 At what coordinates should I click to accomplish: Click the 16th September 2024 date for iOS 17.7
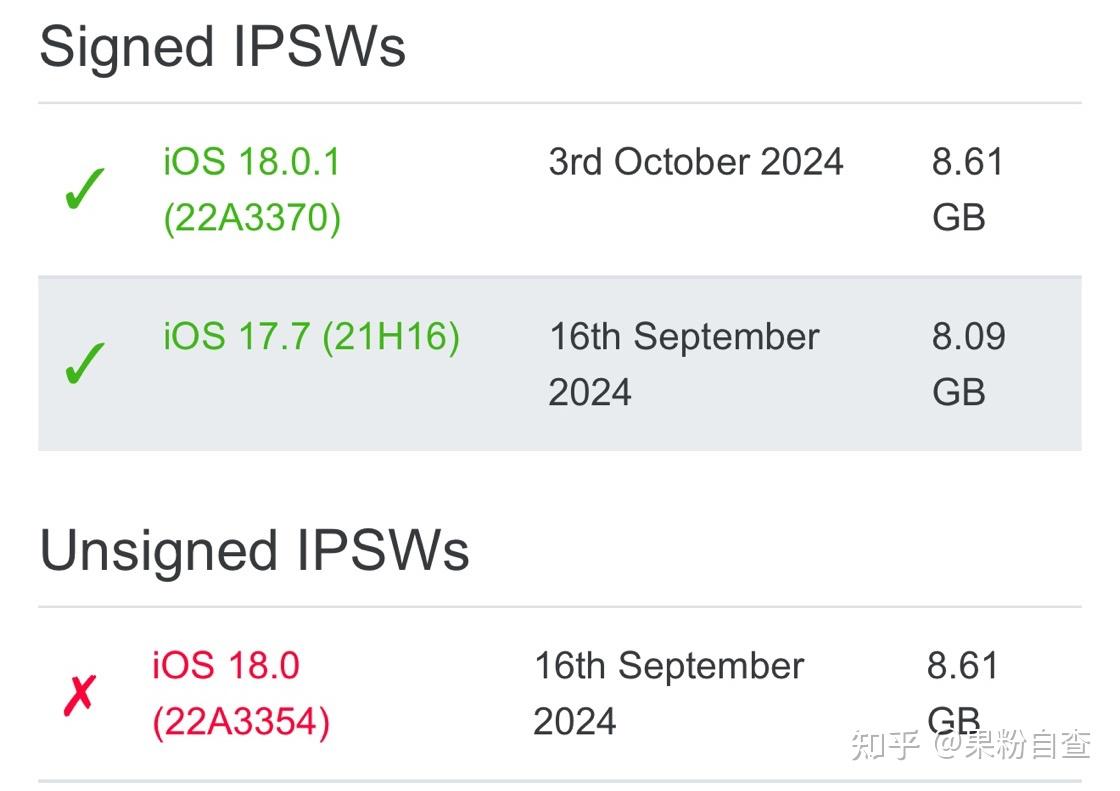[x=683, y=363]
